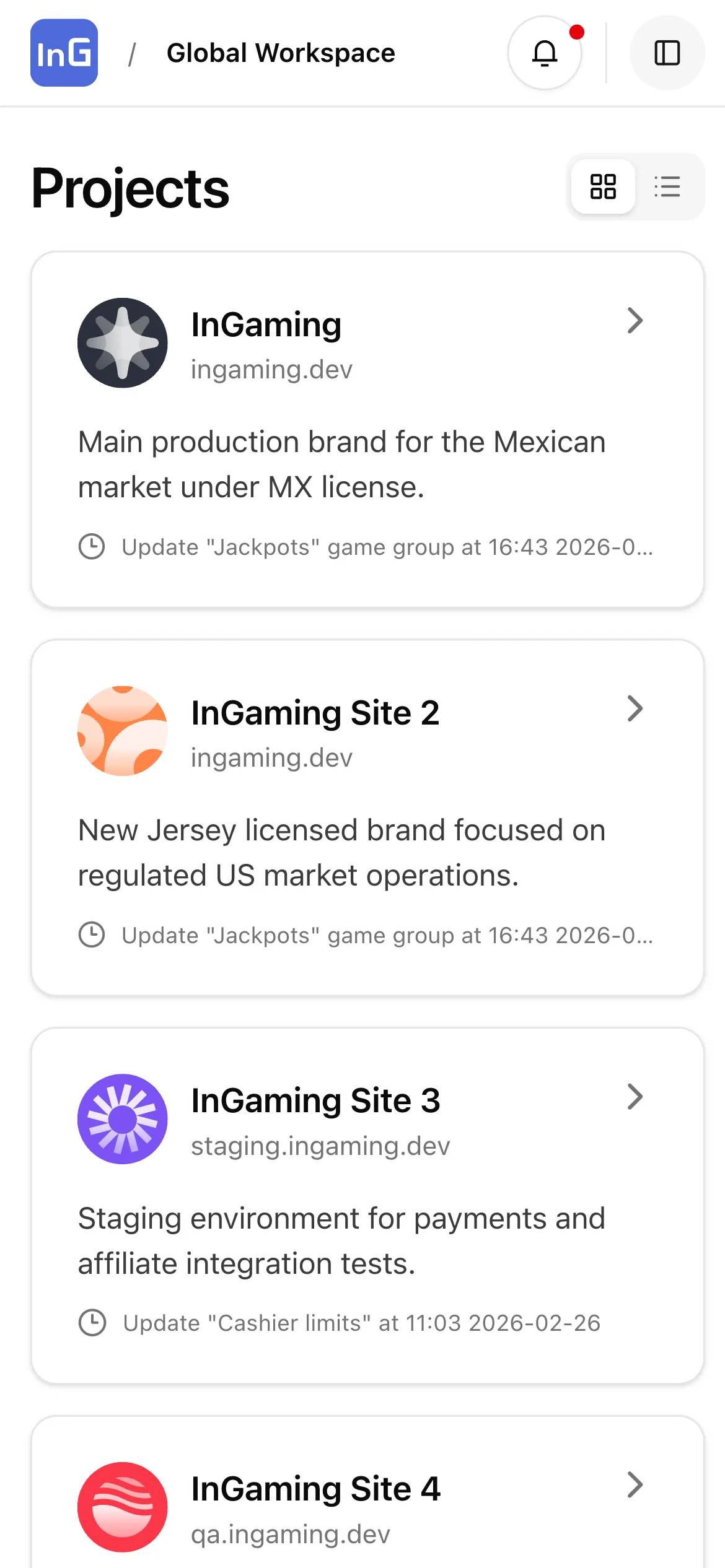This screenshot has height=1568, width=725.
Task: Open the InGaming Site 2 title
Action: (x=315, y=713)
